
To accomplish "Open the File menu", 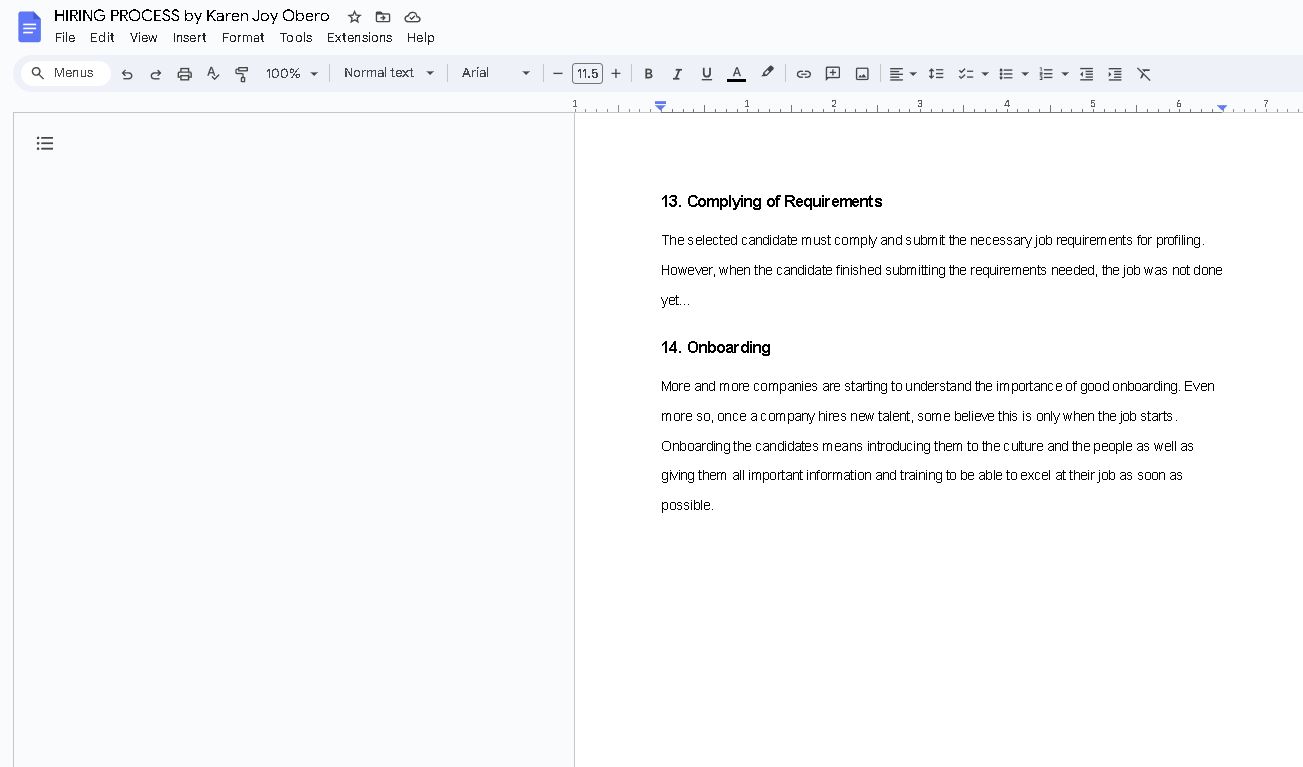I will click(x=65, y=38).
